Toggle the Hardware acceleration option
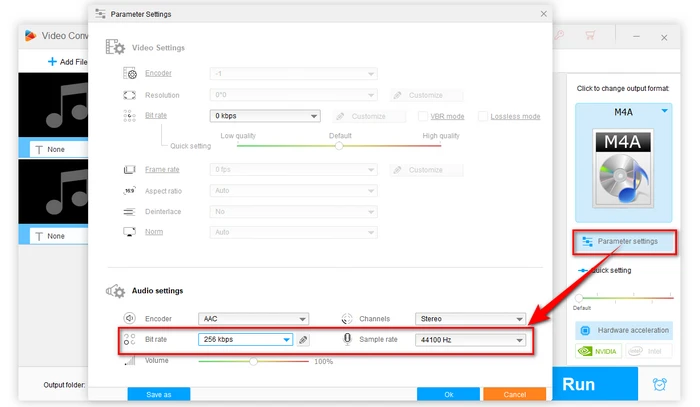Viewport: 700px width, 407px height. 622,330
